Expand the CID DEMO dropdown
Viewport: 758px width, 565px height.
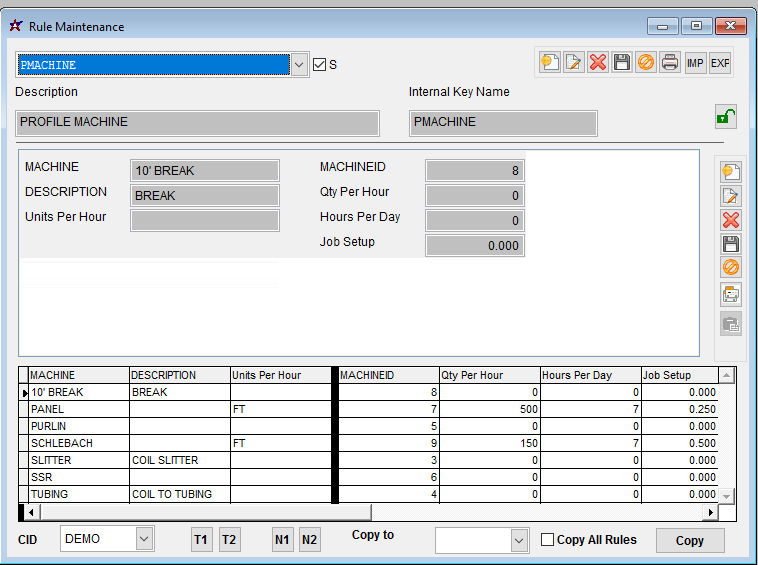144,539
